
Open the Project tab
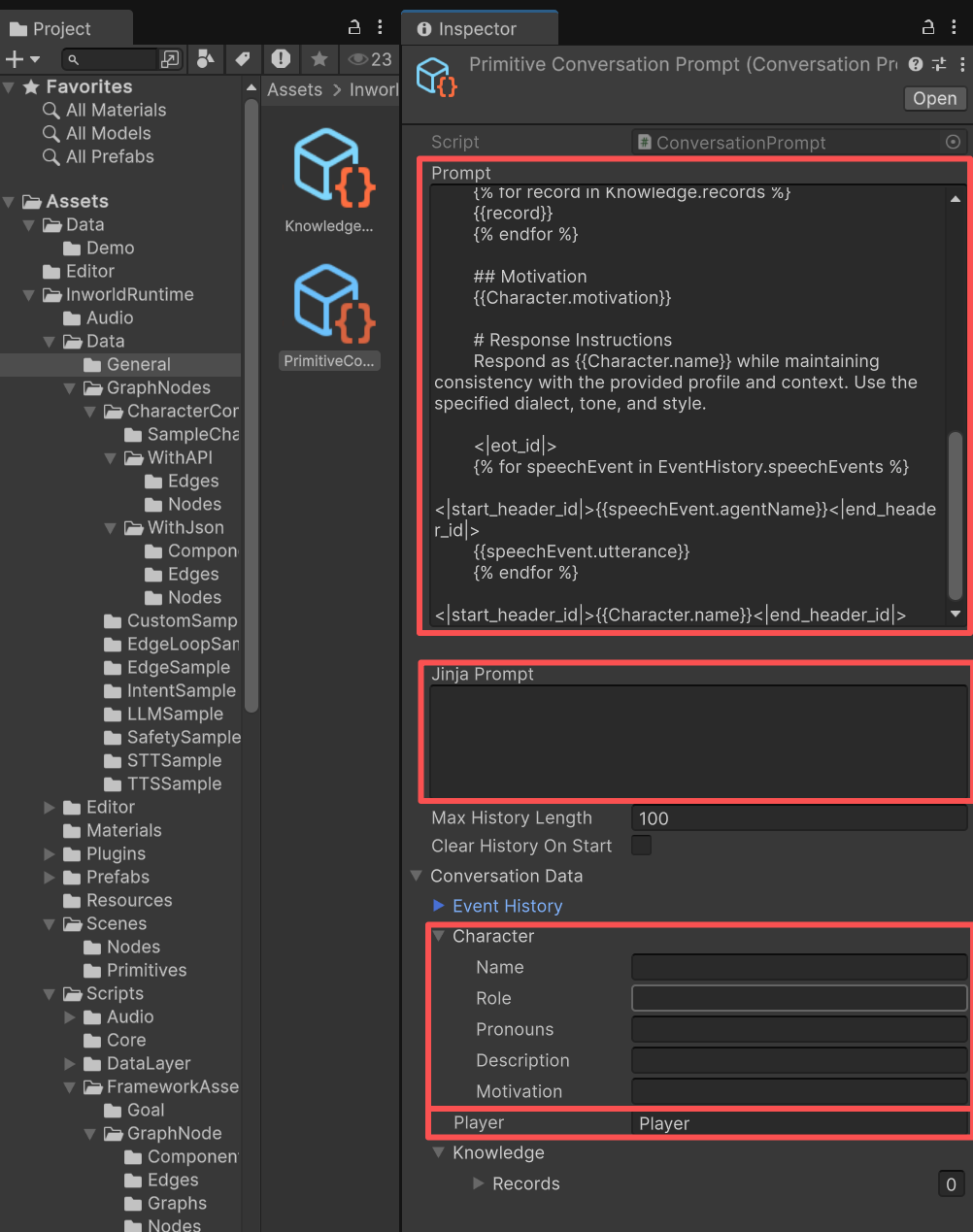66,28
